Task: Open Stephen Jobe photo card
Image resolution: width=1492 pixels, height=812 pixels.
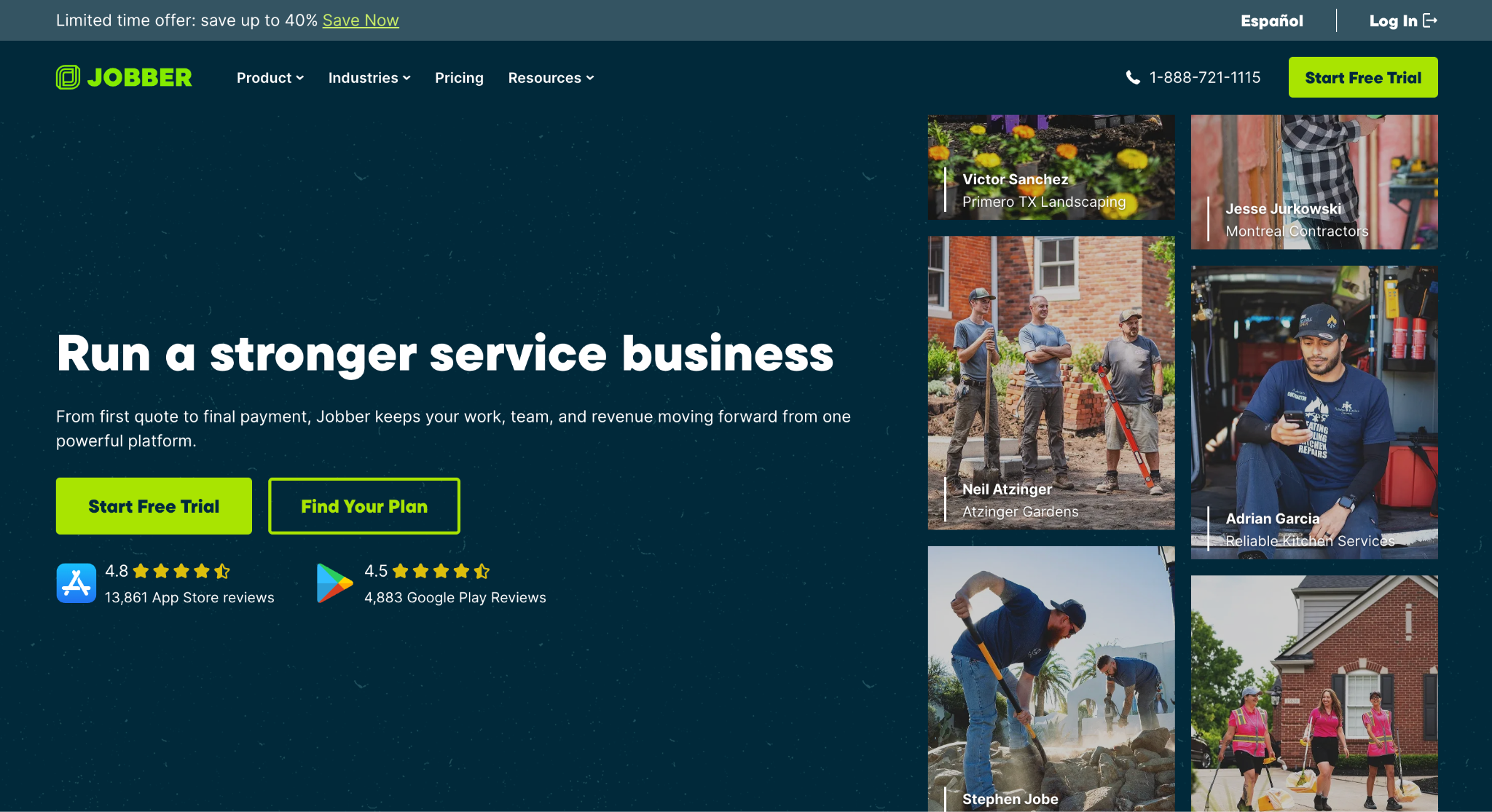Action: [1051, 679]
